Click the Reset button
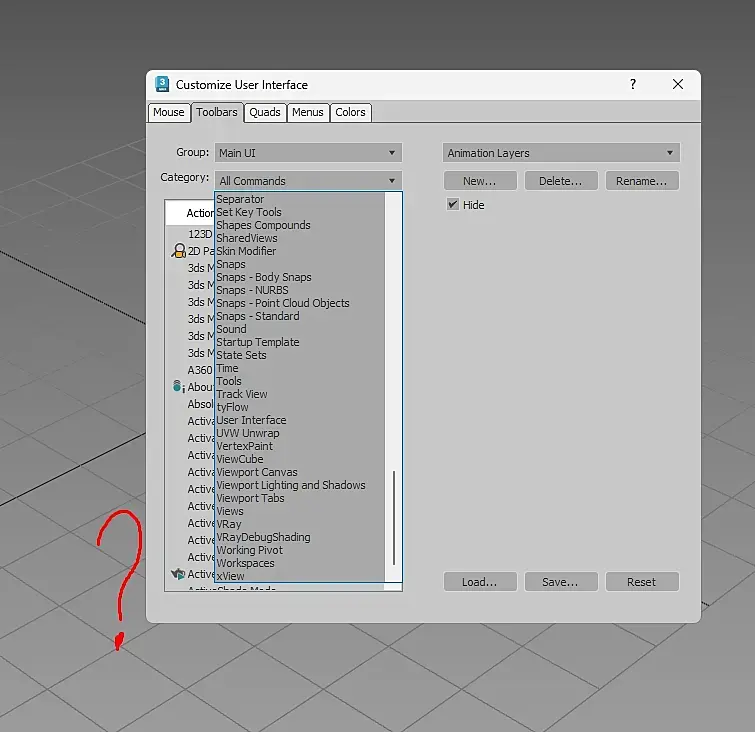Screen dimensions: 755x732 pyautogui.click(x=641, y=582)
